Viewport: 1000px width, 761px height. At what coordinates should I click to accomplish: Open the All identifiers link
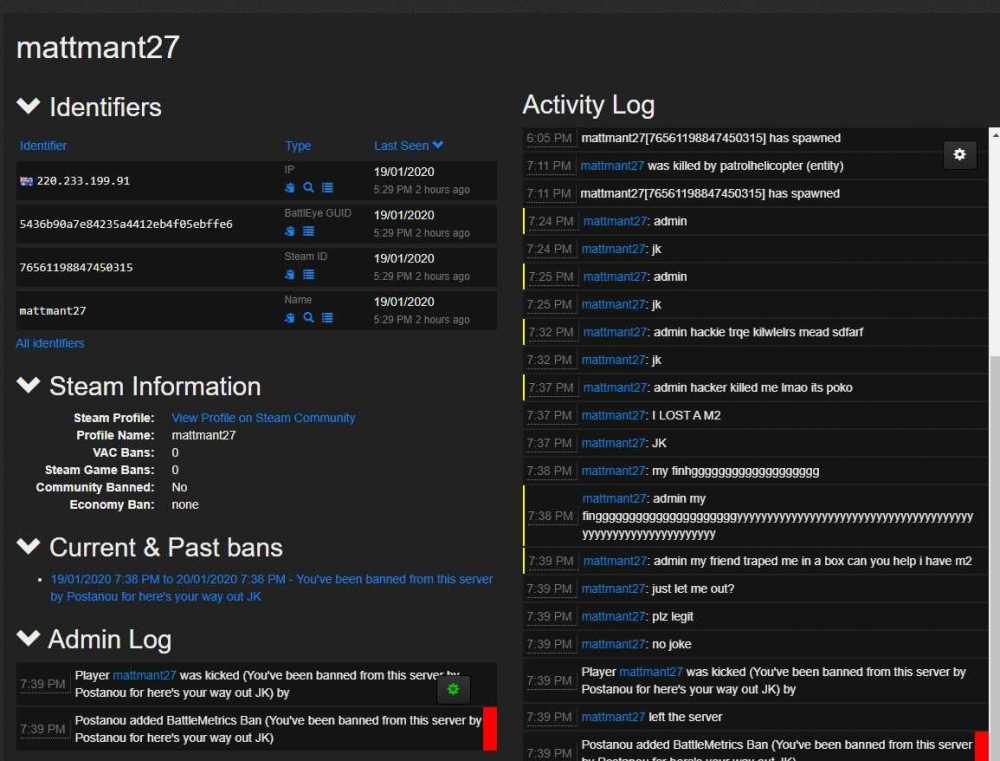tap(50, 343)
